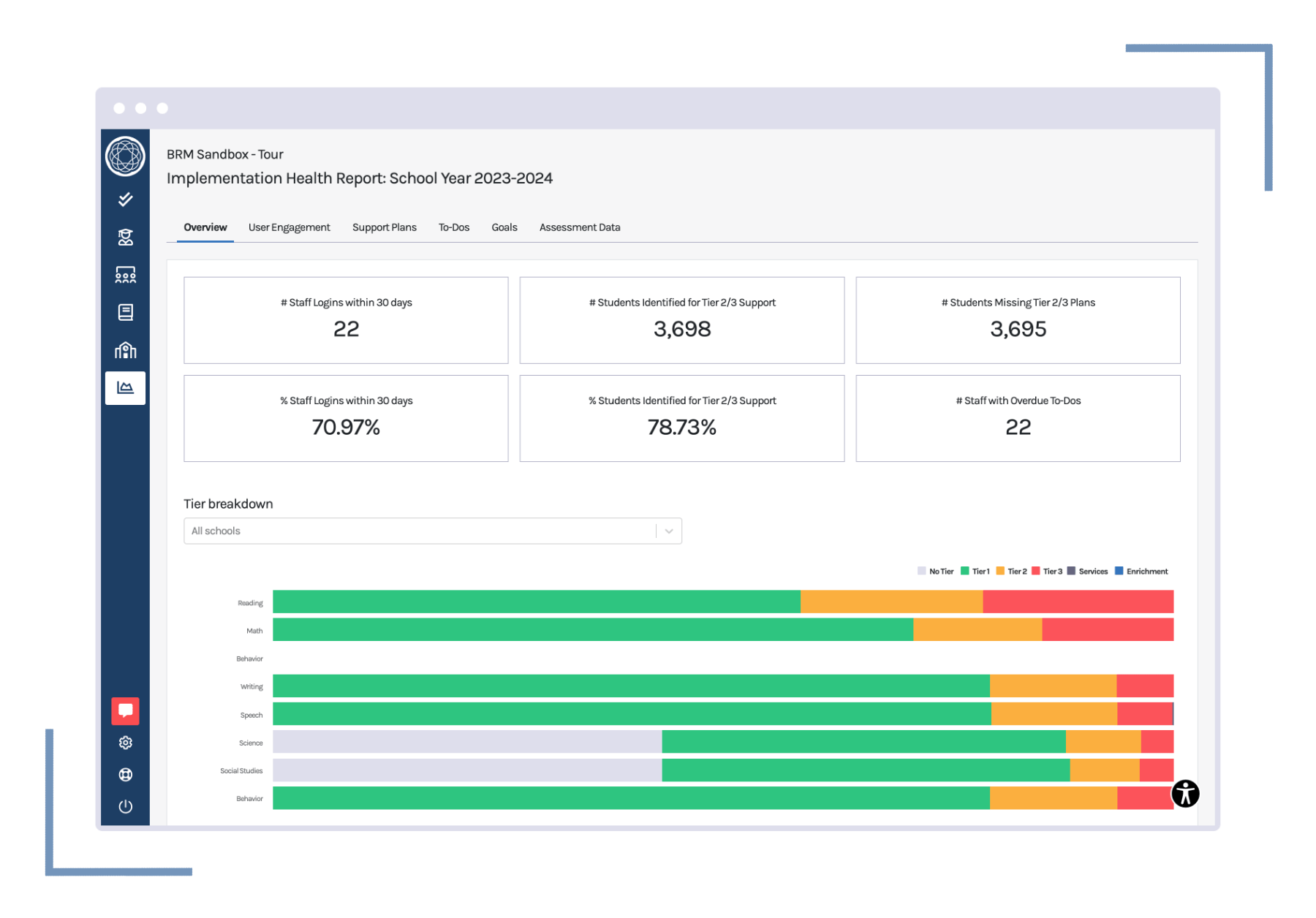Click the Math row label in chart
The height and width of the screenshot is (918, 1316).
[254, 631]
